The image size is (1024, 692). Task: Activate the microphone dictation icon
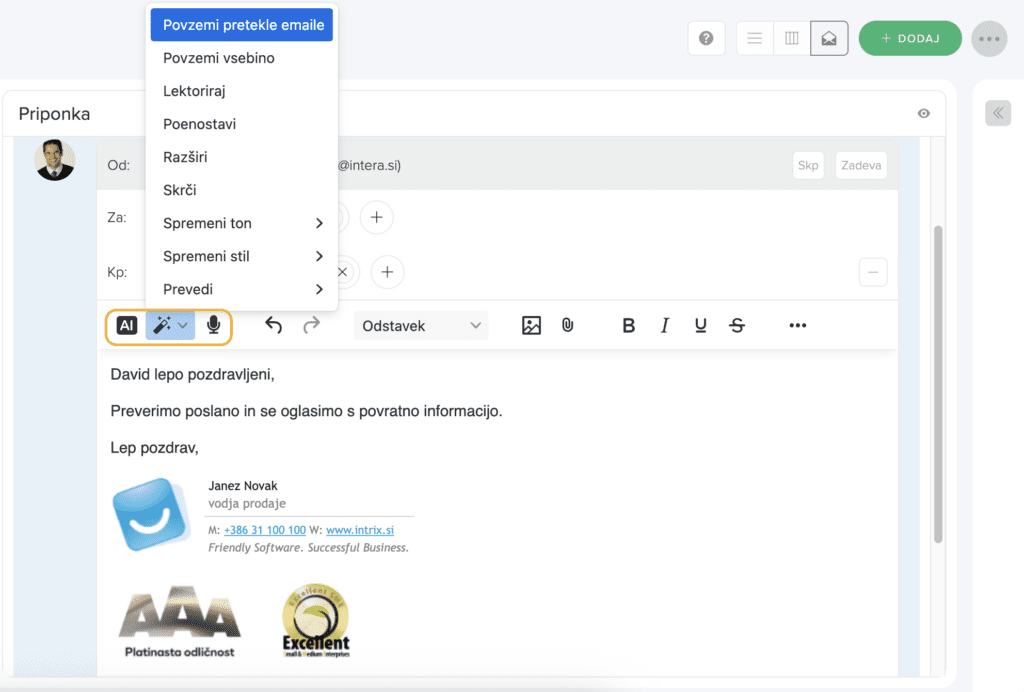[x=213, y=325]
